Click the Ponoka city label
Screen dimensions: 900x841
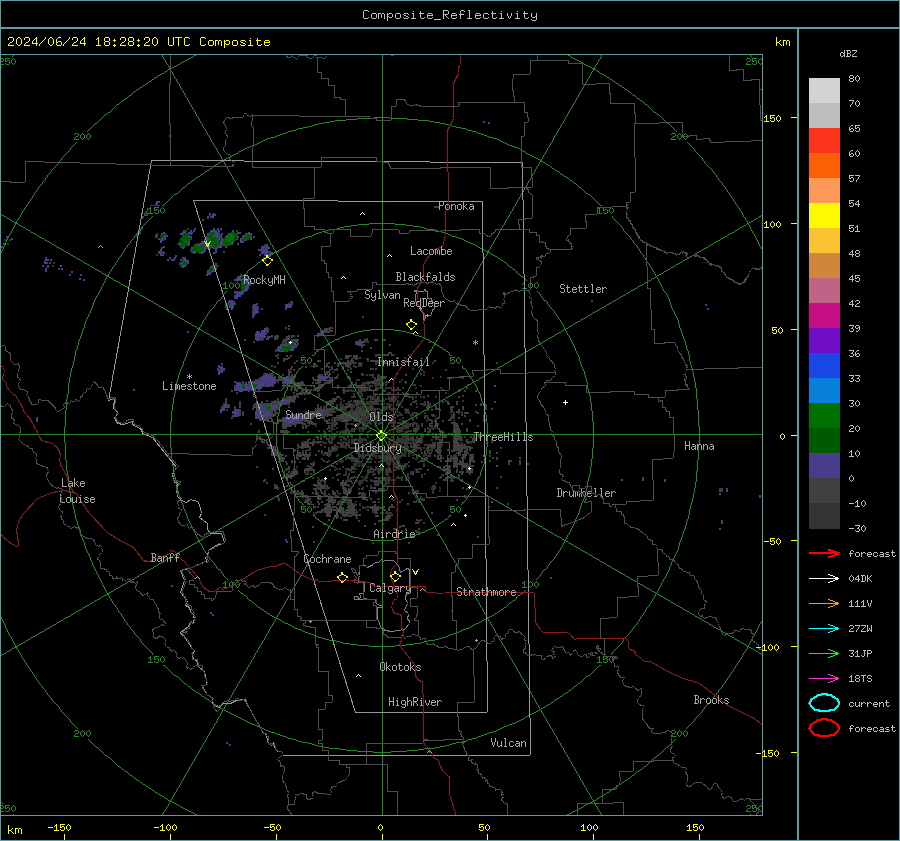coord(456,206)
